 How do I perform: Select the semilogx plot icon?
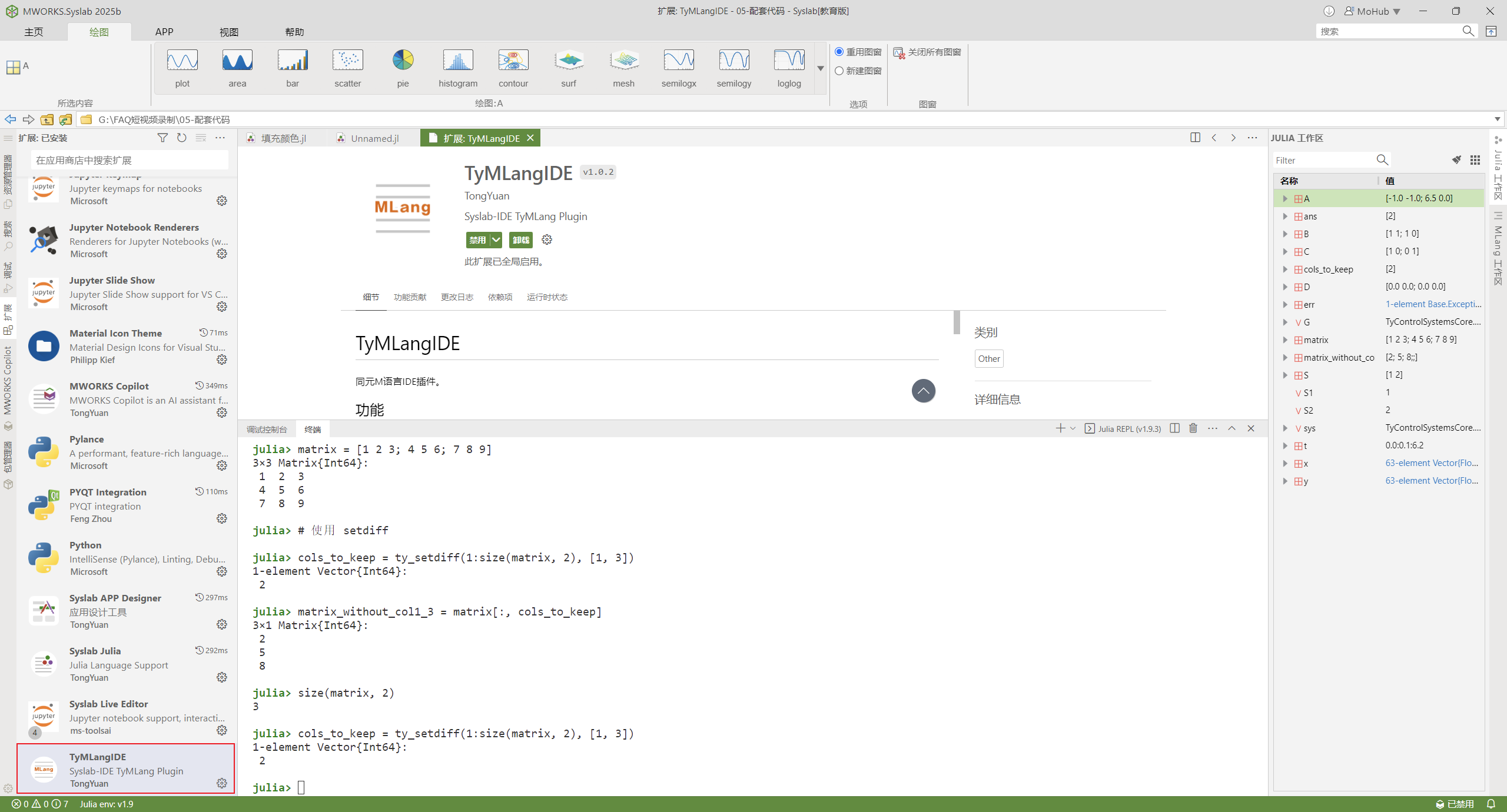pos(679,68)
